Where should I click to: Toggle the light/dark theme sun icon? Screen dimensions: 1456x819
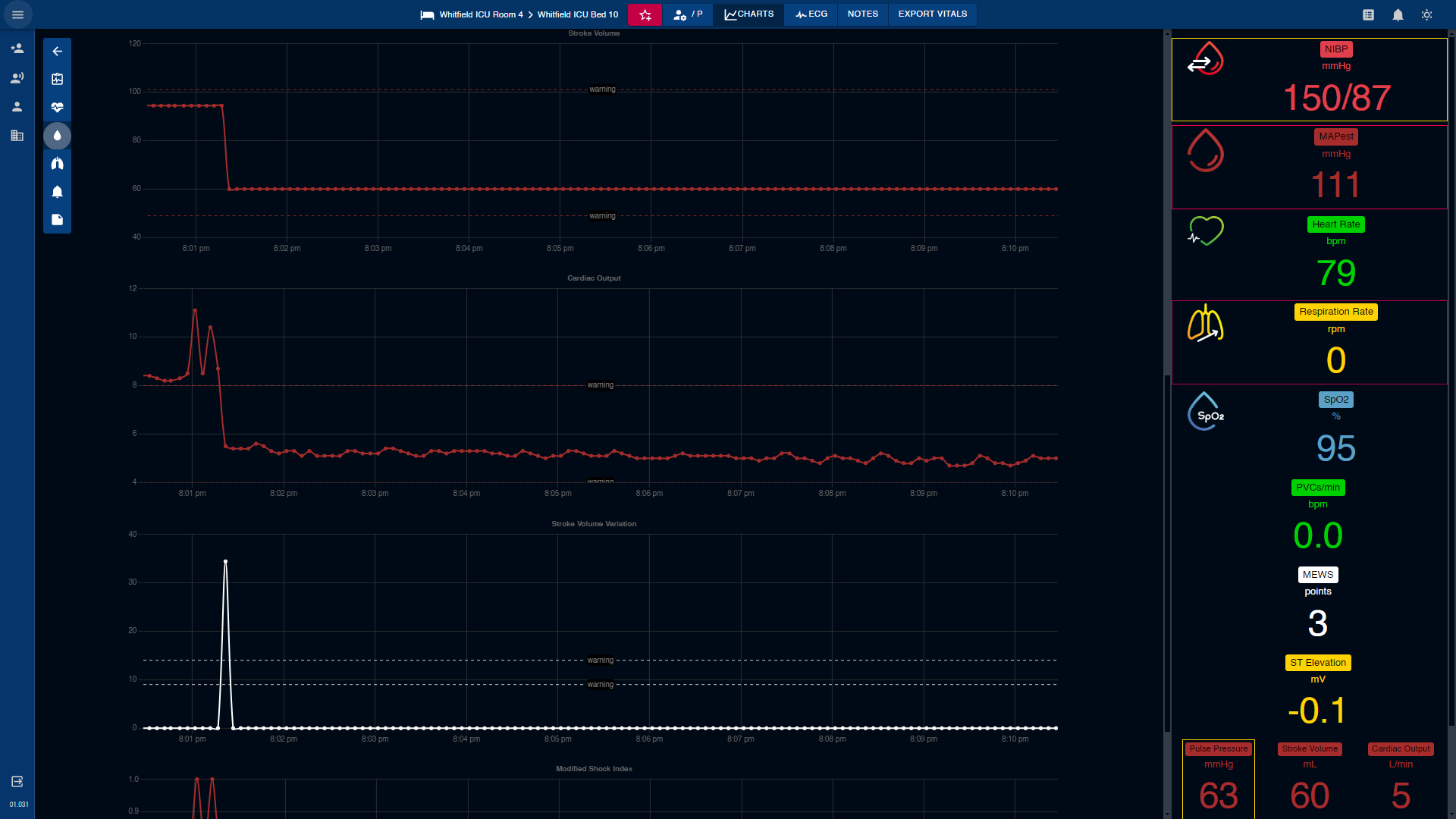click(1426, 14)
